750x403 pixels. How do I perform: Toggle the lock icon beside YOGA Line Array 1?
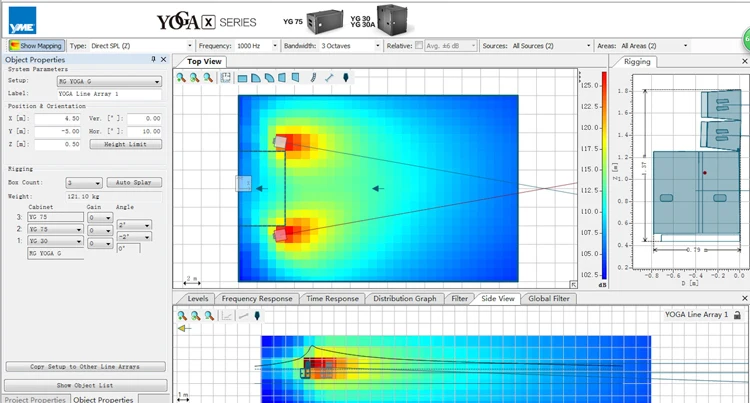point(737,315)
